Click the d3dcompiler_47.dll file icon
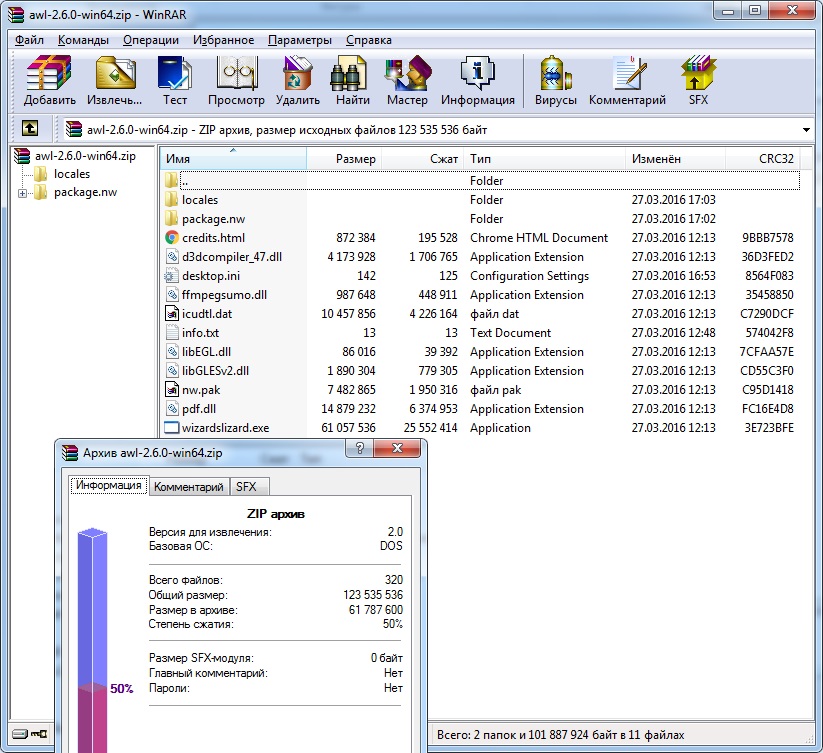The height and width of the screenshot is (753, 823). coord(172,257)
